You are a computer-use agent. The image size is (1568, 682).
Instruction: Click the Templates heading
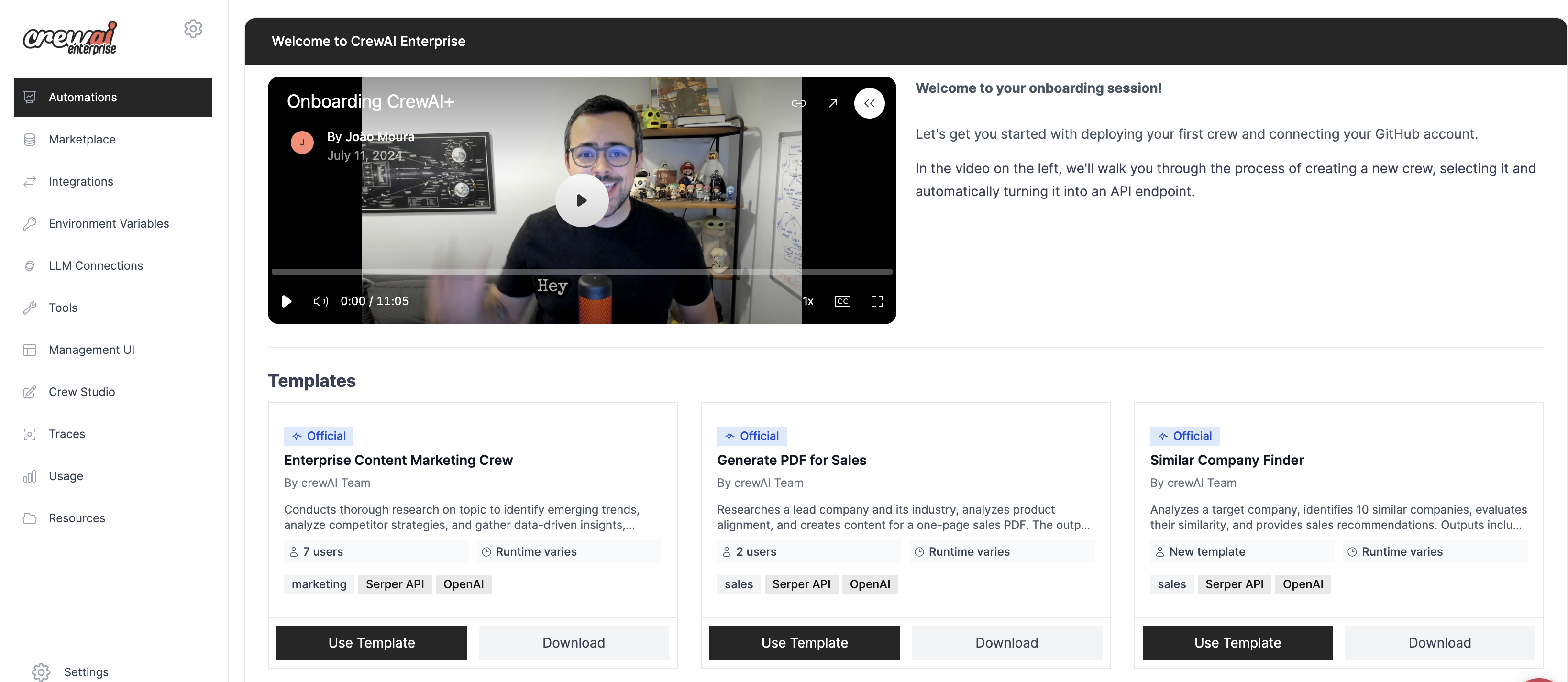click(x=312, y=381)
